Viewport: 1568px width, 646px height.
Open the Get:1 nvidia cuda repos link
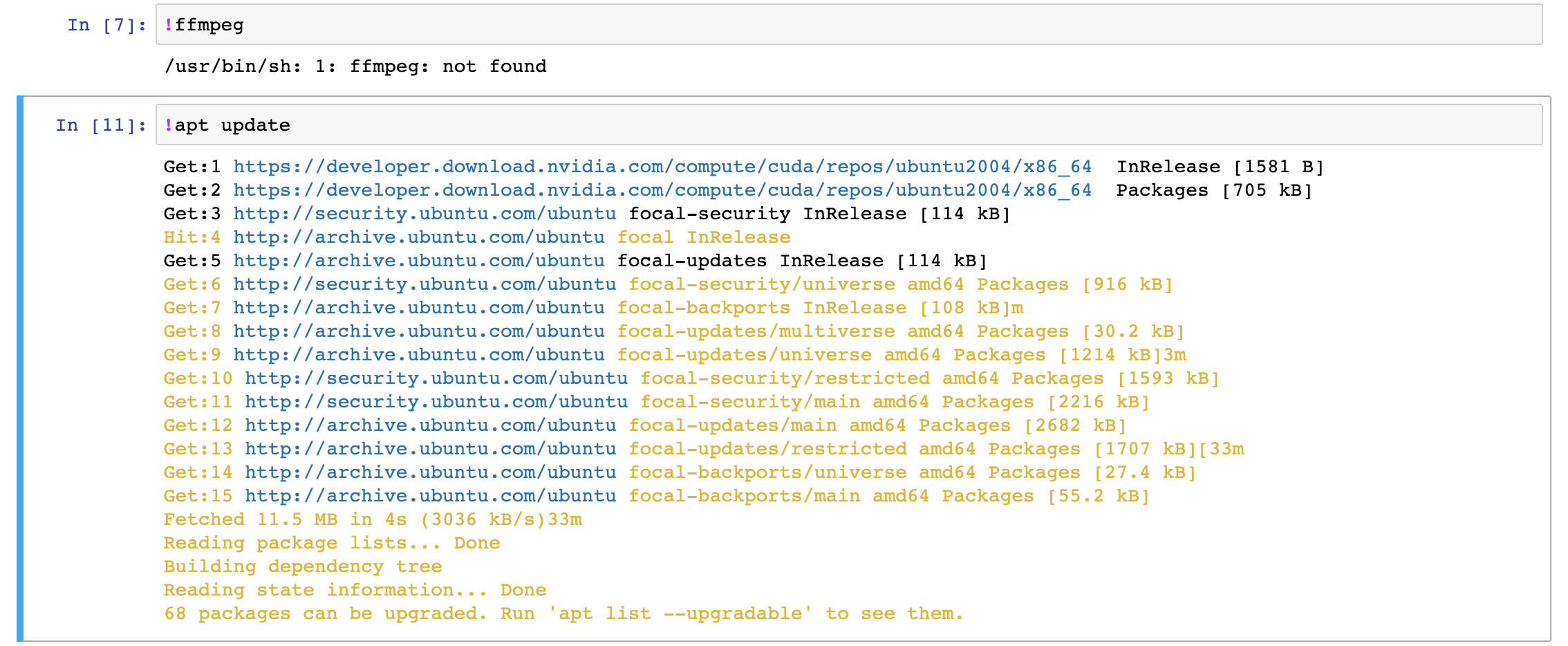point(662,167)
